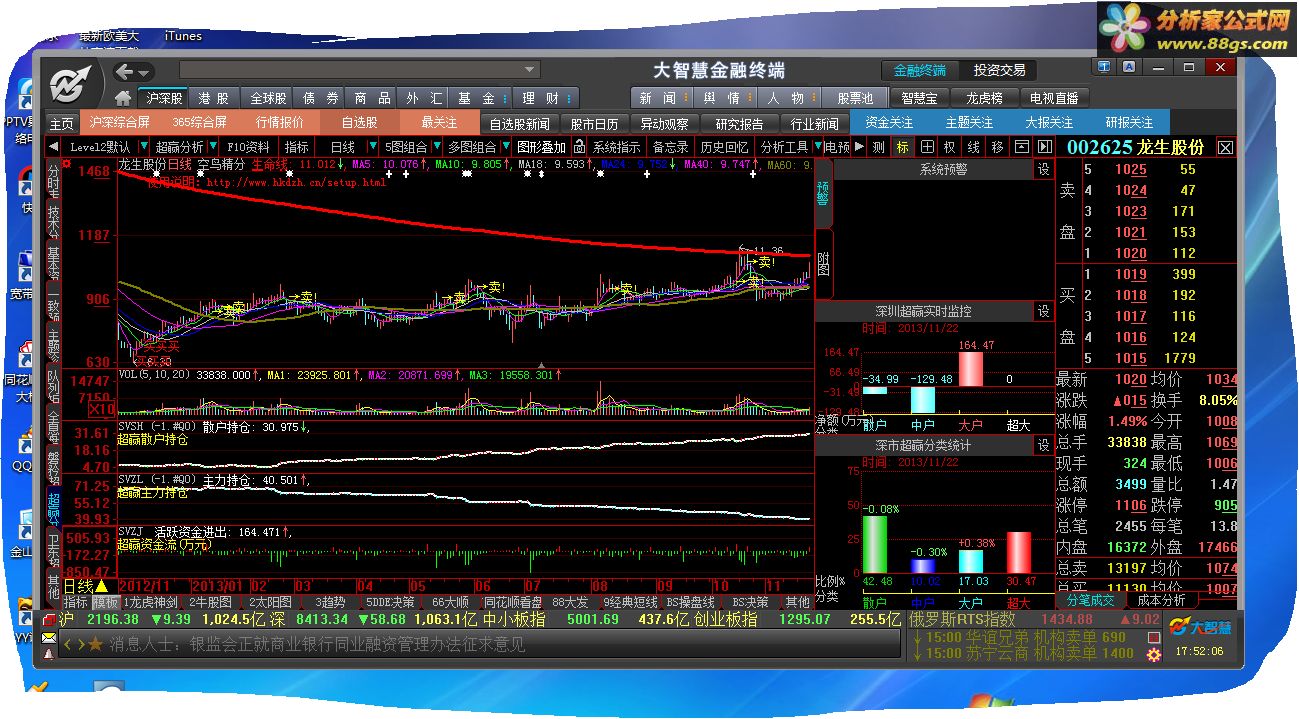This screenshot has height=719, width=1299.
Task: Select the 模板 bottom chart tab
Action: coord(106,603)
